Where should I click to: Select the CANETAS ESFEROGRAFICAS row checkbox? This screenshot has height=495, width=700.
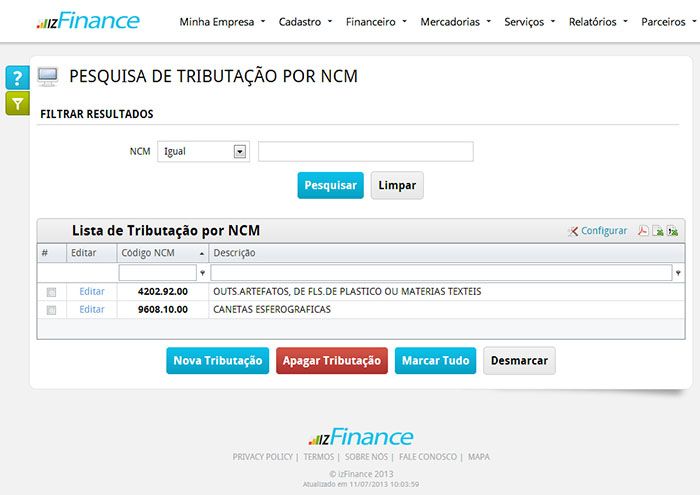tap(51, 310)
